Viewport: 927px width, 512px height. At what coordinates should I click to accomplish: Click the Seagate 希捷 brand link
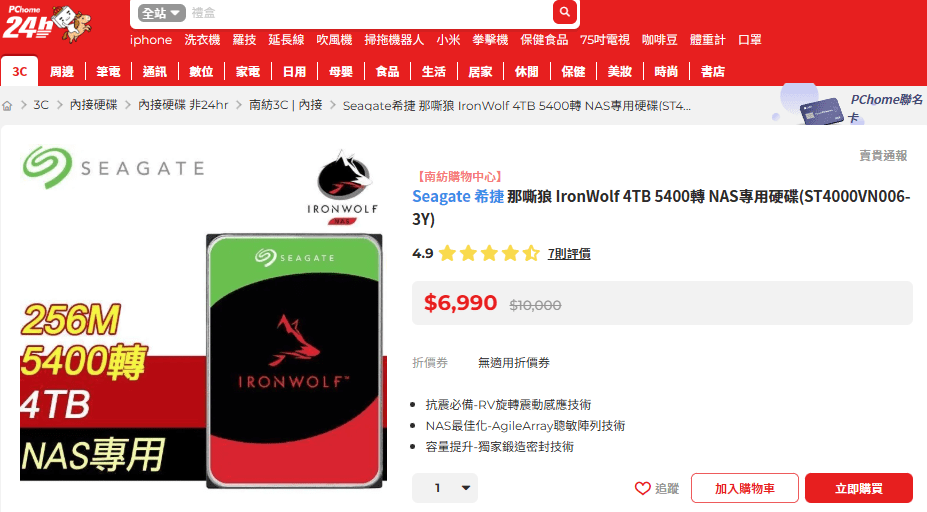458,196
